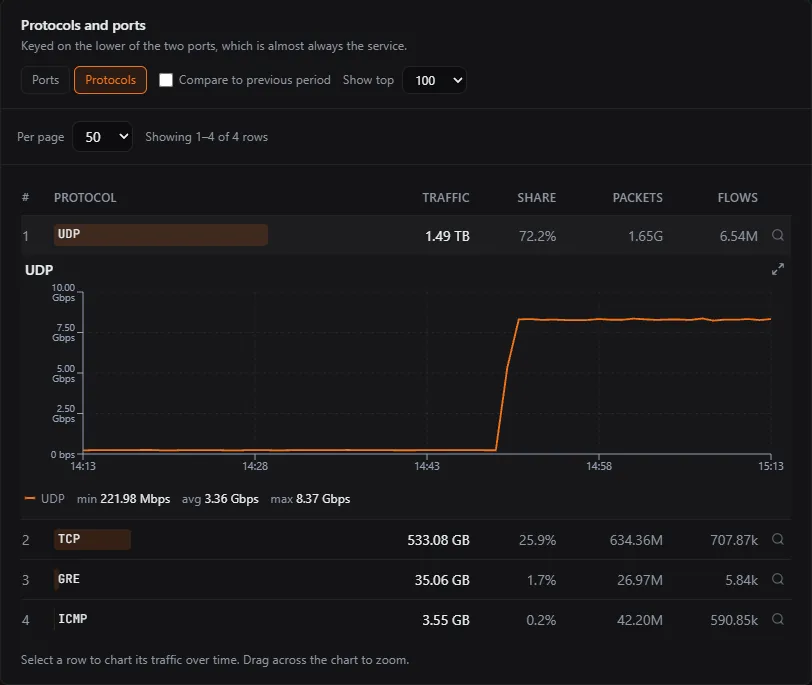Image resolution: width=812 pixels, height=685 pixels.
Task: Select the TCP protocol row
Action: (406, 540)
